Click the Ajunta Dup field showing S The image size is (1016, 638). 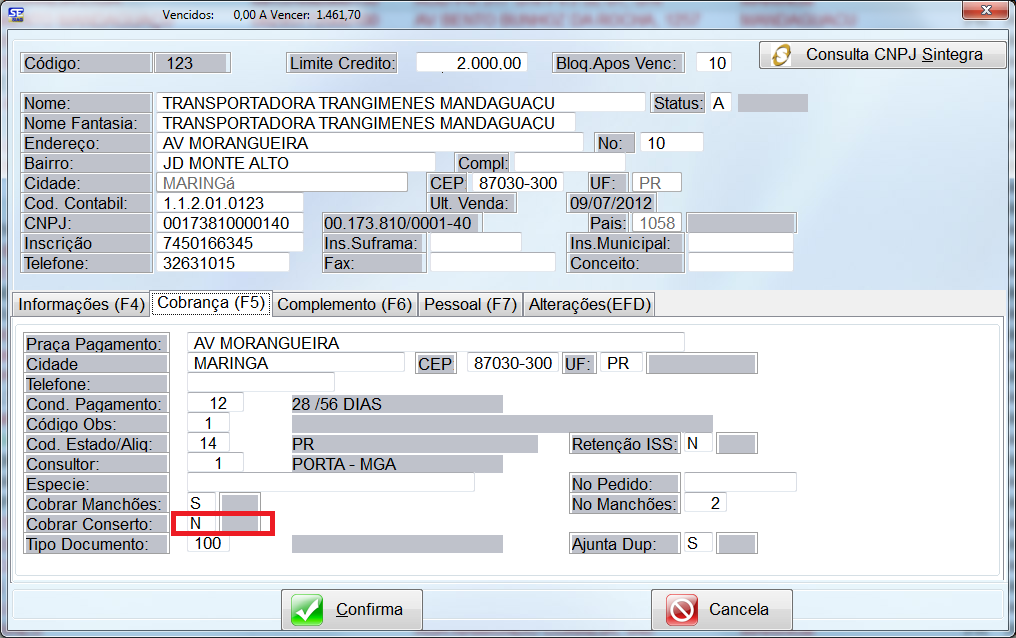[x=697, y=543]
